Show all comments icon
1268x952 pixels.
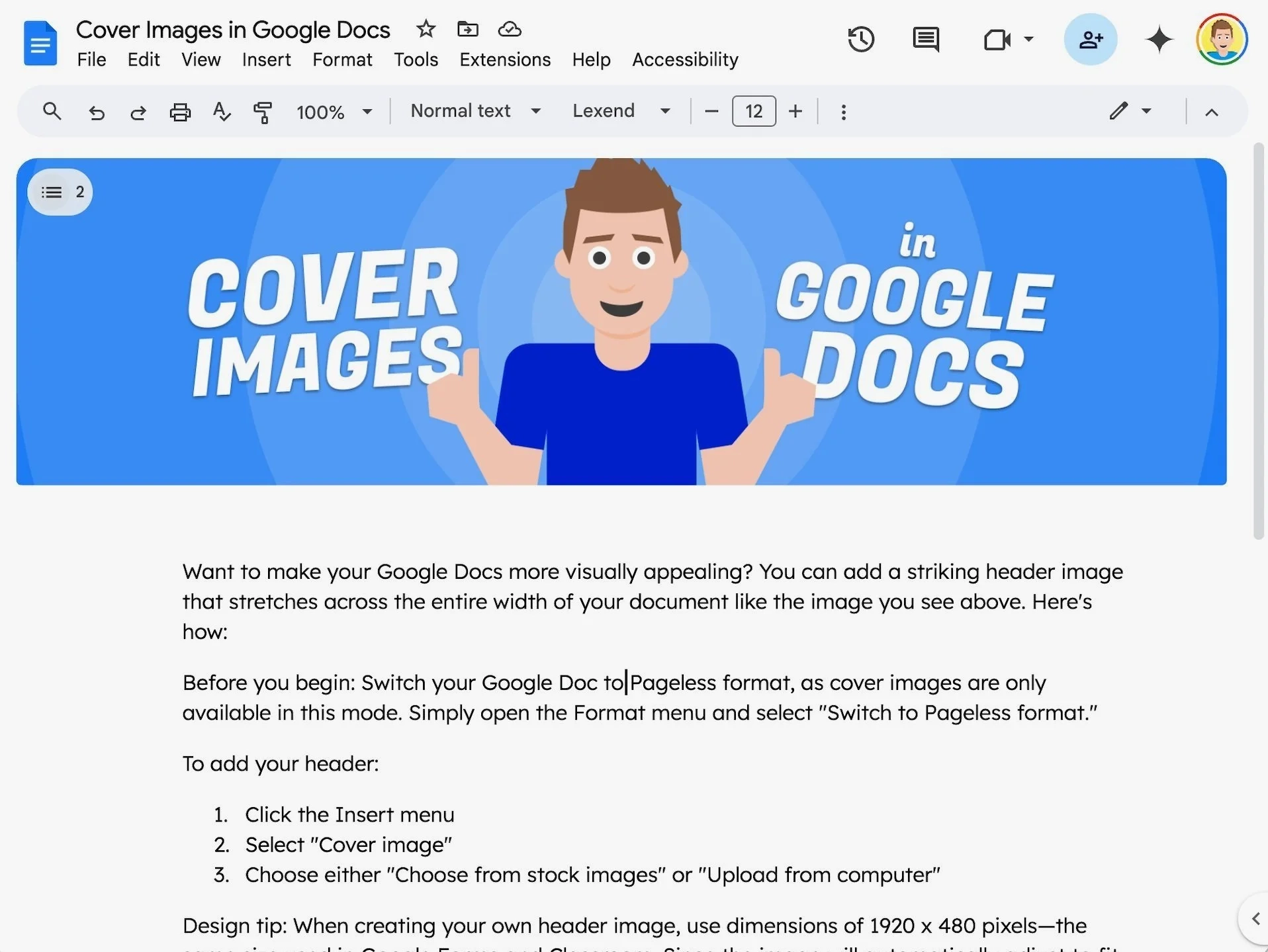pos(926,40)
